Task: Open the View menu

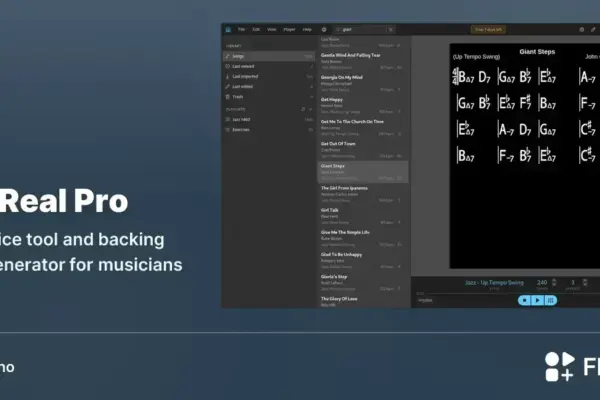Action: (272, 29)
